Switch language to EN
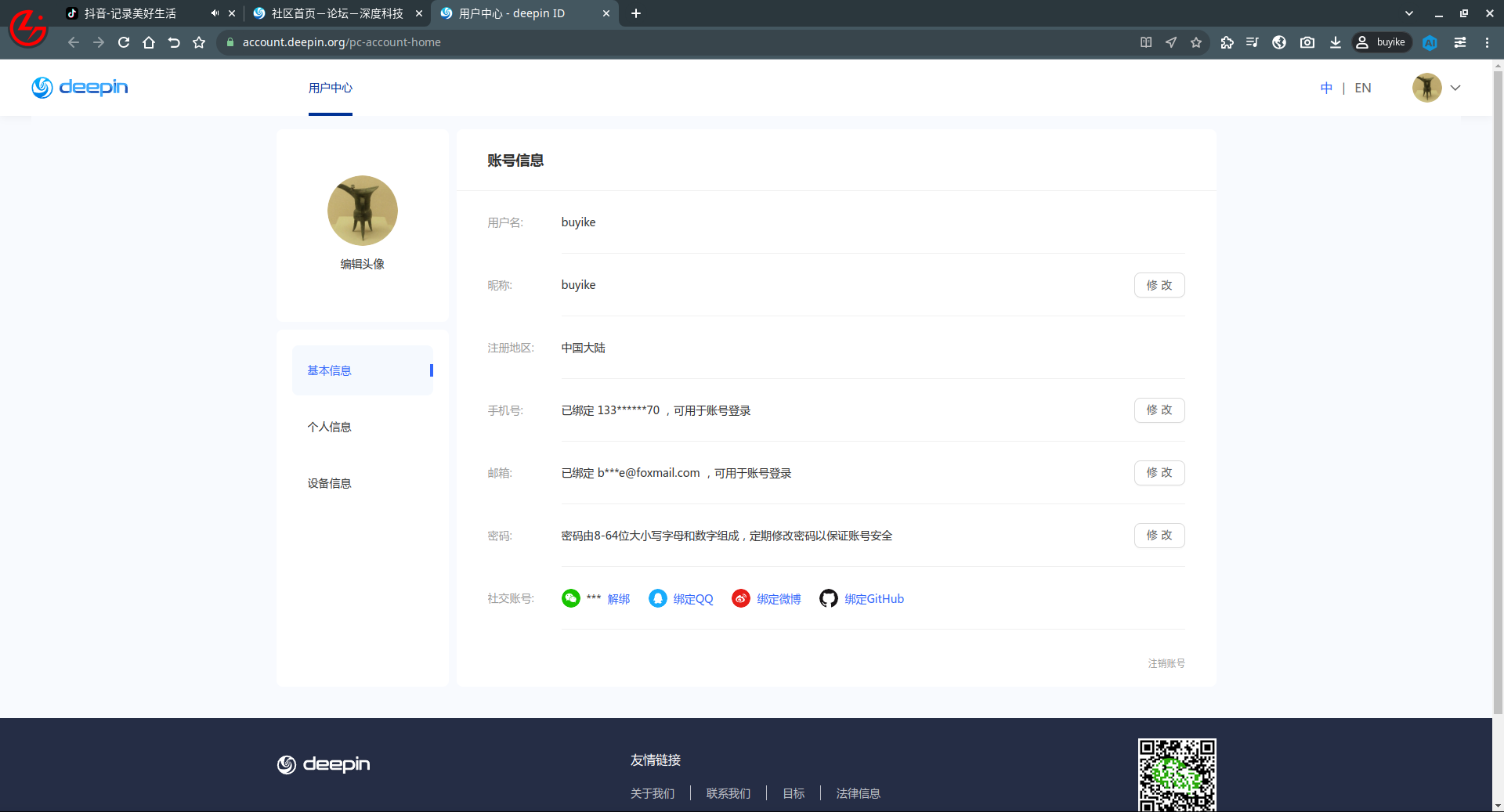Screen dimensions: 1504x812 point(1363,88)
